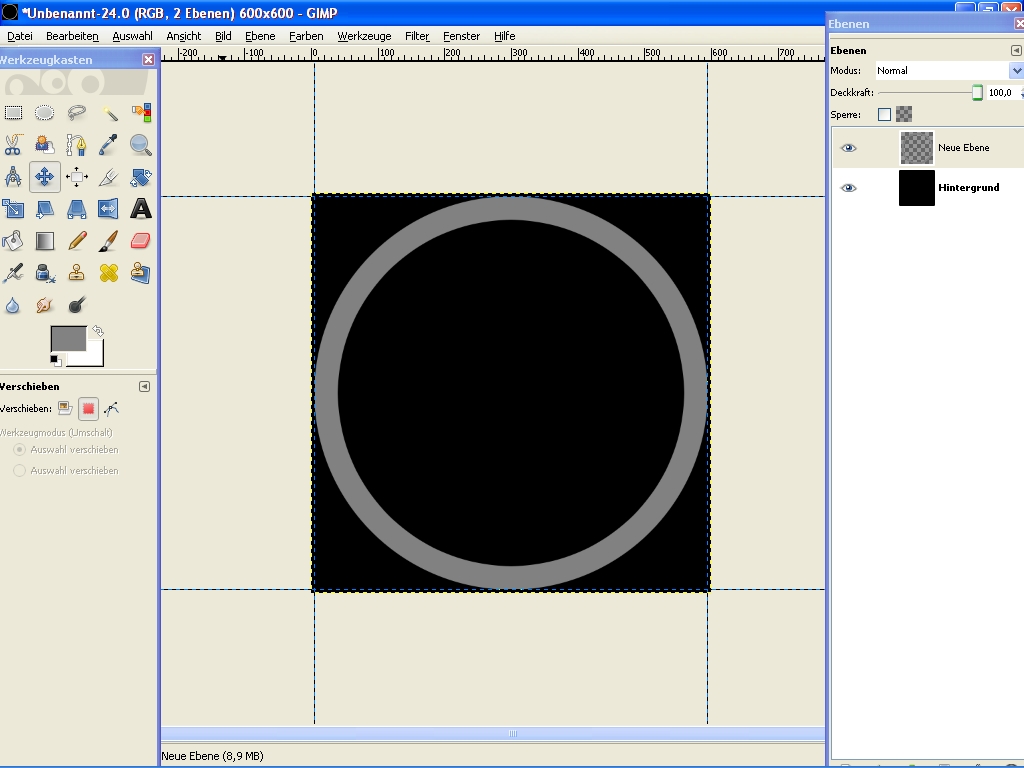Select the Hintergrund layer thumbnail
The height and width of the screenshot is (768, 1024).
pos(917,188)
